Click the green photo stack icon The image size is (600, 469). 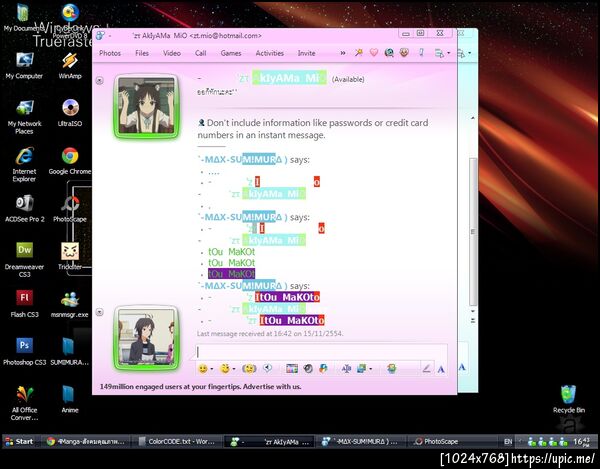tap(391, 369)
